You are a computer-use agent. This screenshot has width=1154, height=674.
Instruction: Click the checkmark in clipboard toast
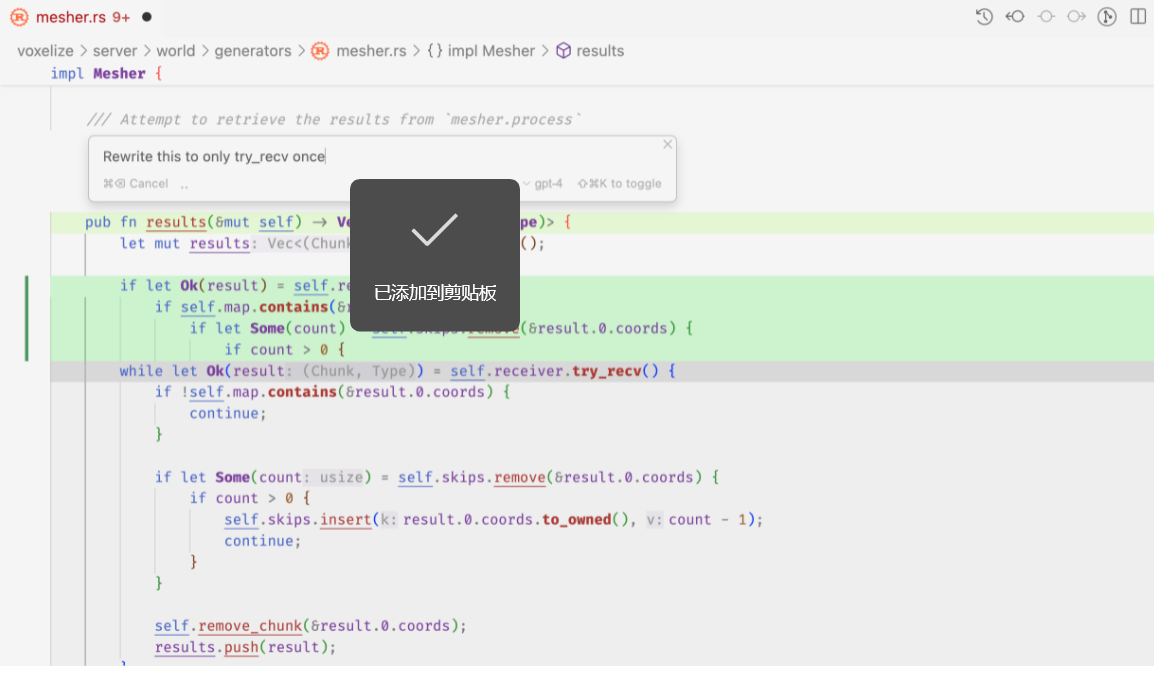coord(434,230)
